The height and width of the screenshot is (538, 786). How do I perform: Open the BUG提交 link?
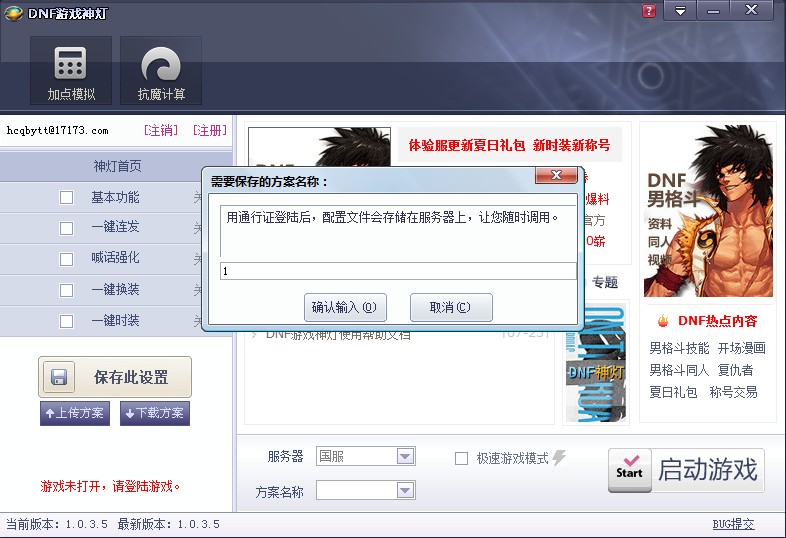[733, 524]
